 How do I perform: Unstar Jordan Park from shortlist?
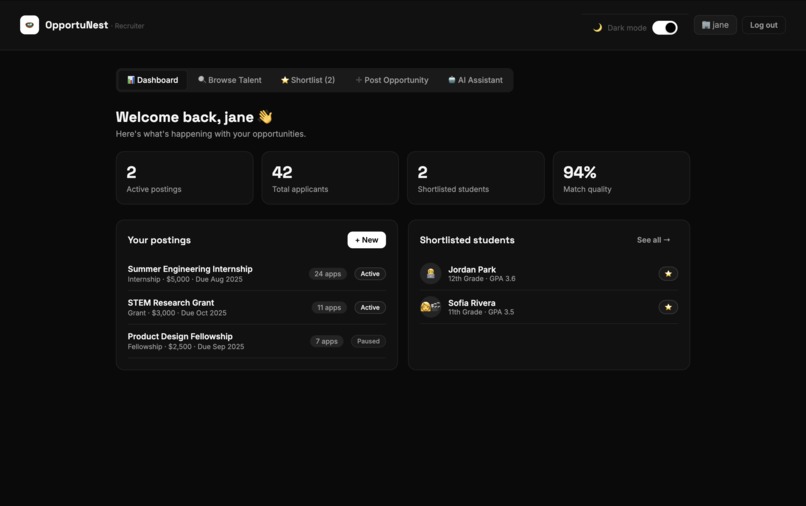(668, 274)
